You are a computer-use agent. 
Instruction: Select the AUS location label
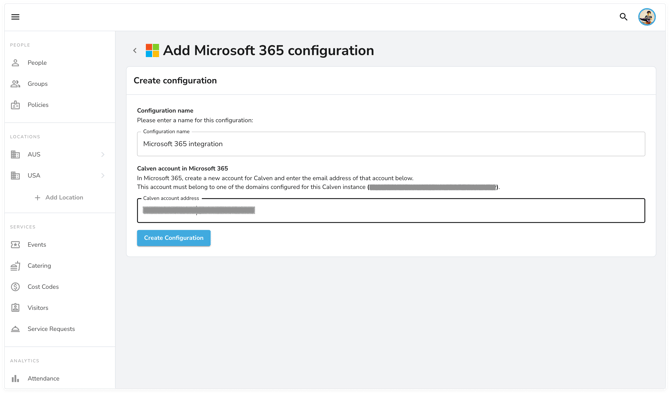(34, 154)
